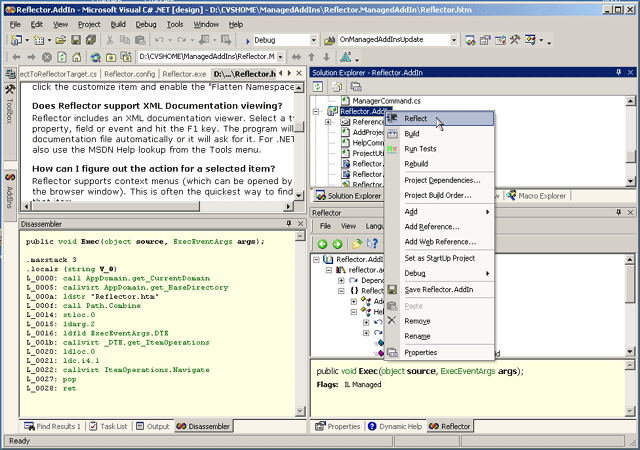Screen dimensions: 640x450
Task: Choose Project Dependencies... menu entry
Action: pyautogui.click(x=440, y=180)
